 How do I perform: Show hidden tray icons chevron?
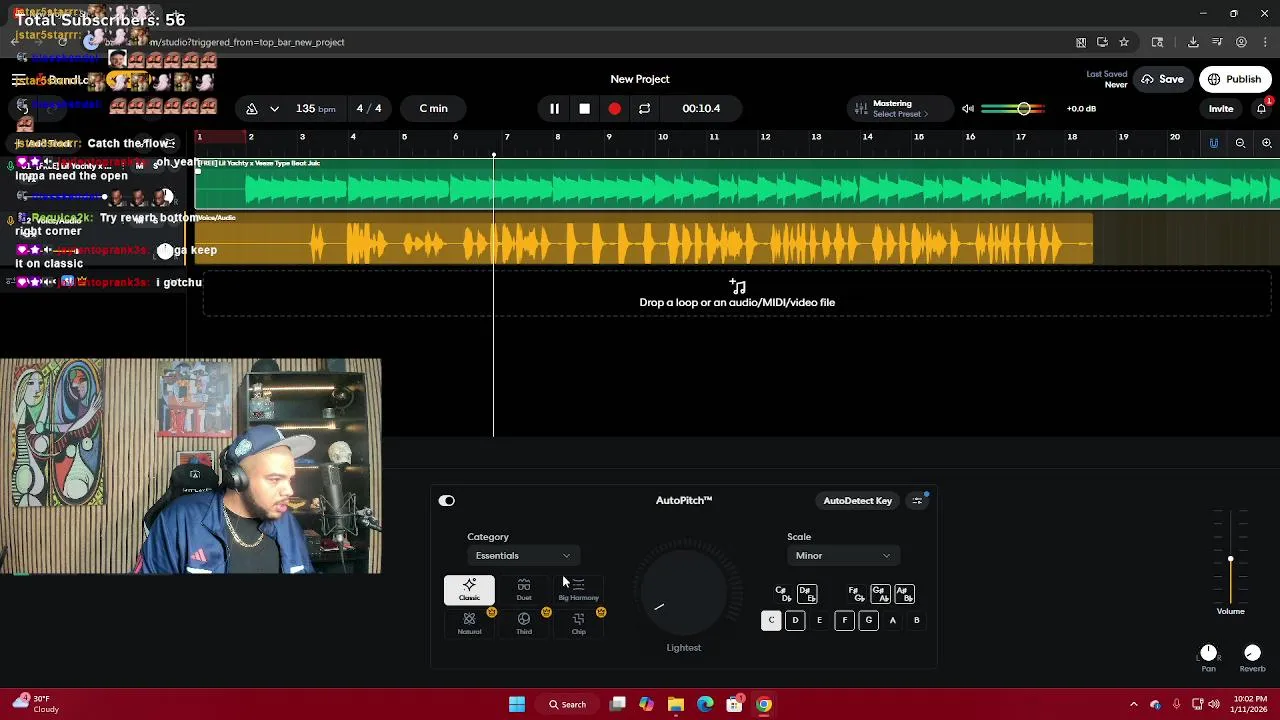tap(1133, 705)
